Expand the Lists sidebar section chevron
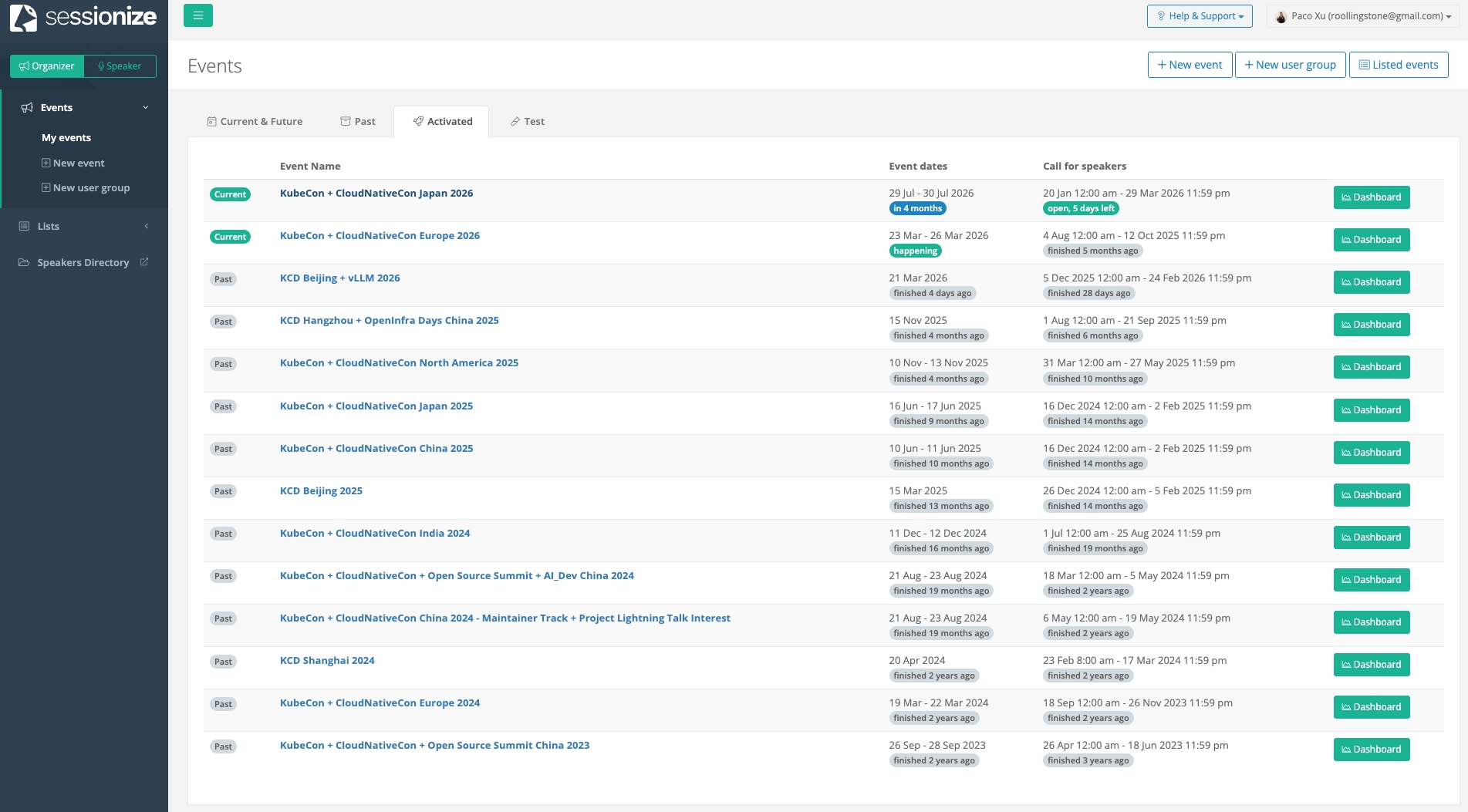Viewport: 1468px width, 812px height. [146, 226]
